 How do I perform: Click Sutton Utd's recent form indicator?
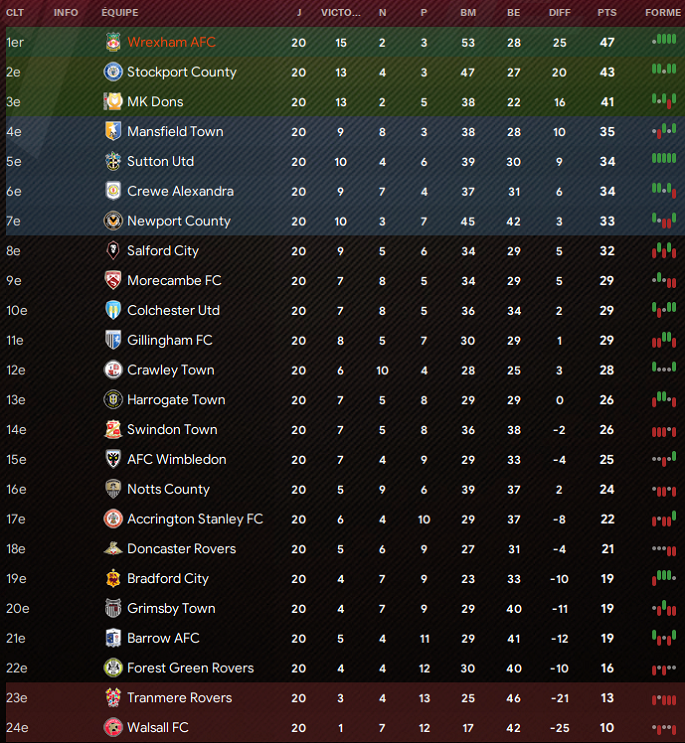663,160
